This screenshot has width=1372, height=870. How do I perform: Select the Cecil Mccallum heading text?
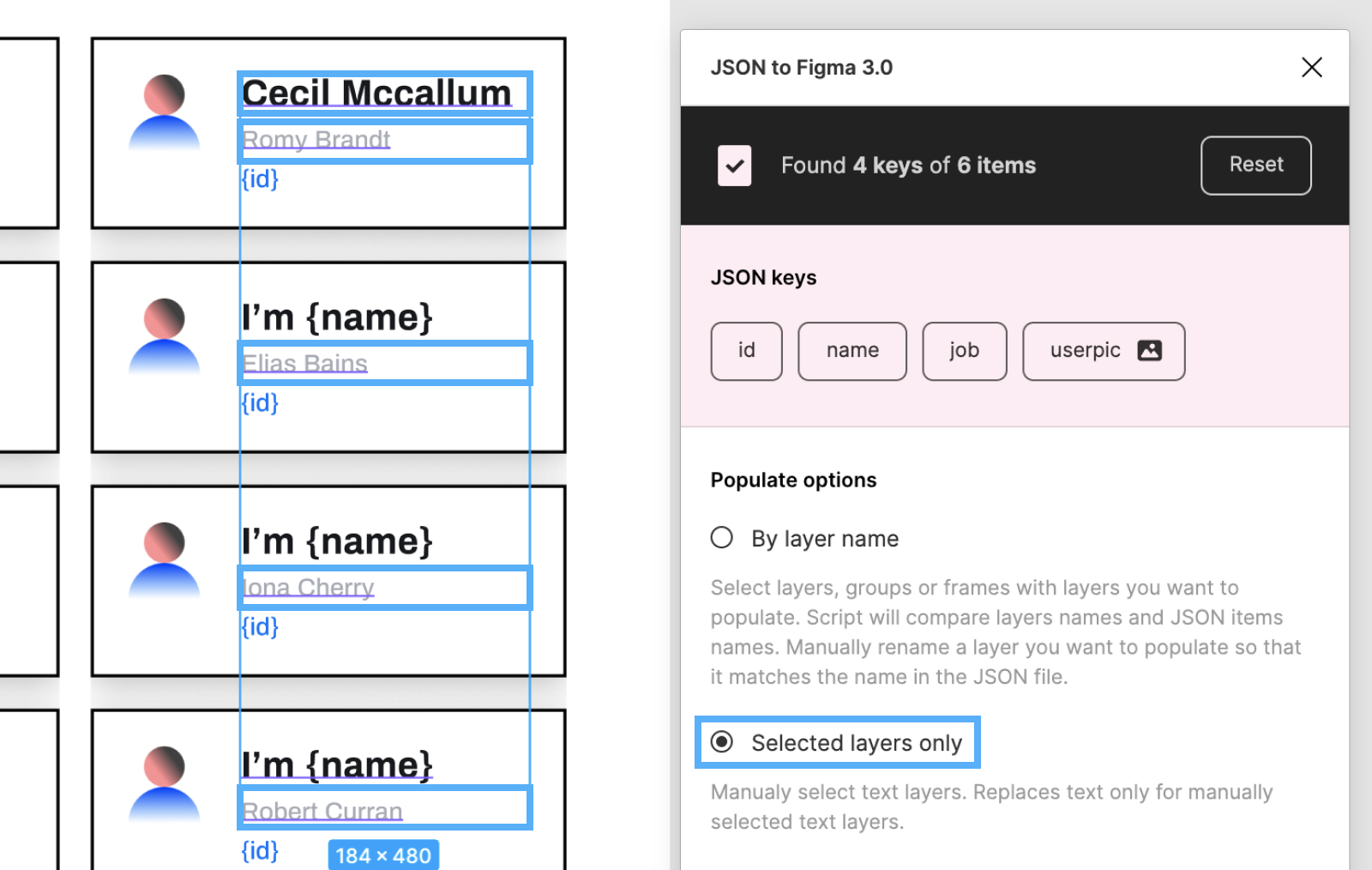click(x=376, y=94)
